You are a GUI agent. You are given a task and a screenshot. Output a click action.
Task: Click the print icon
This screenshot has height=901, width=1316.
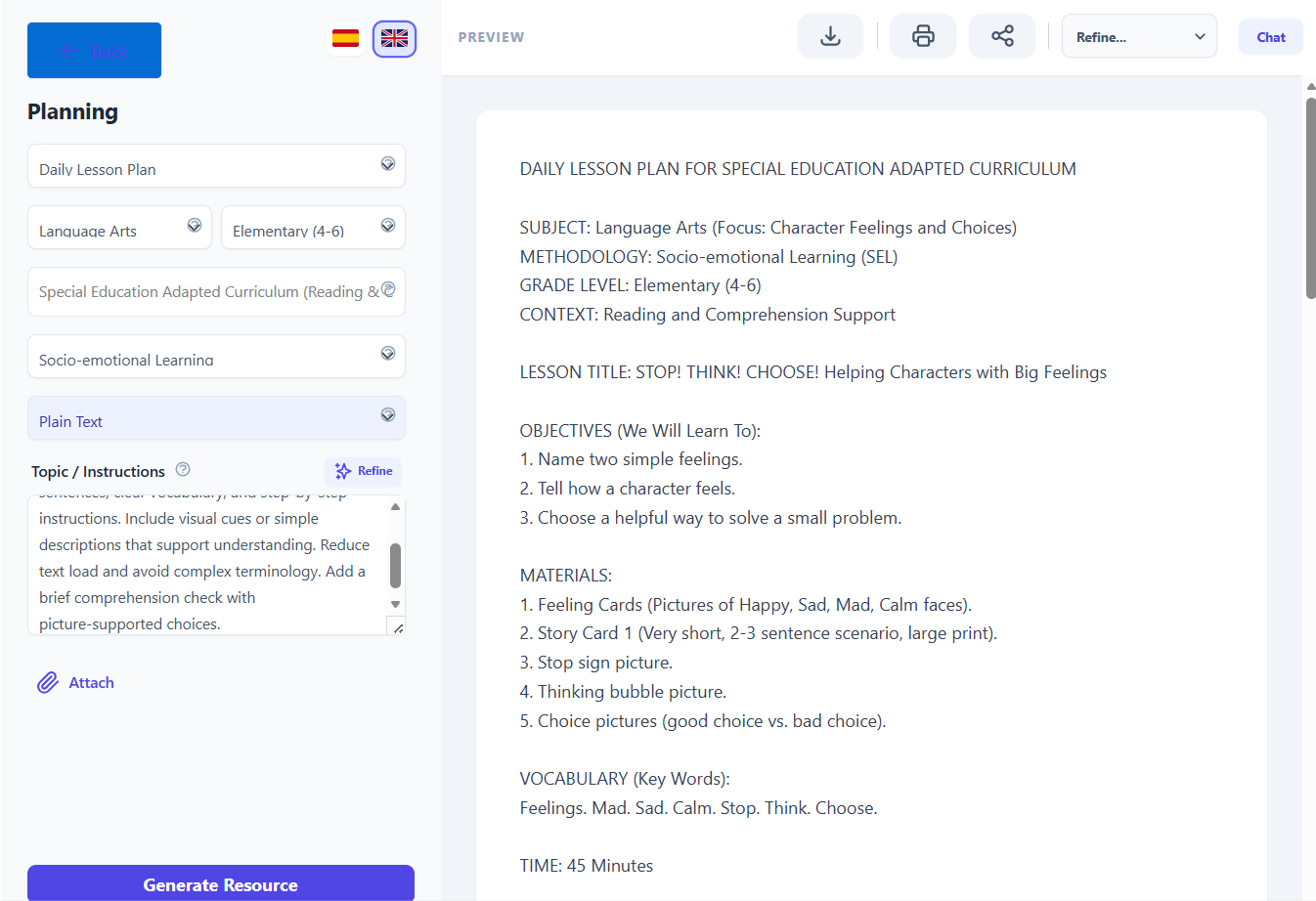pos(923,37)
